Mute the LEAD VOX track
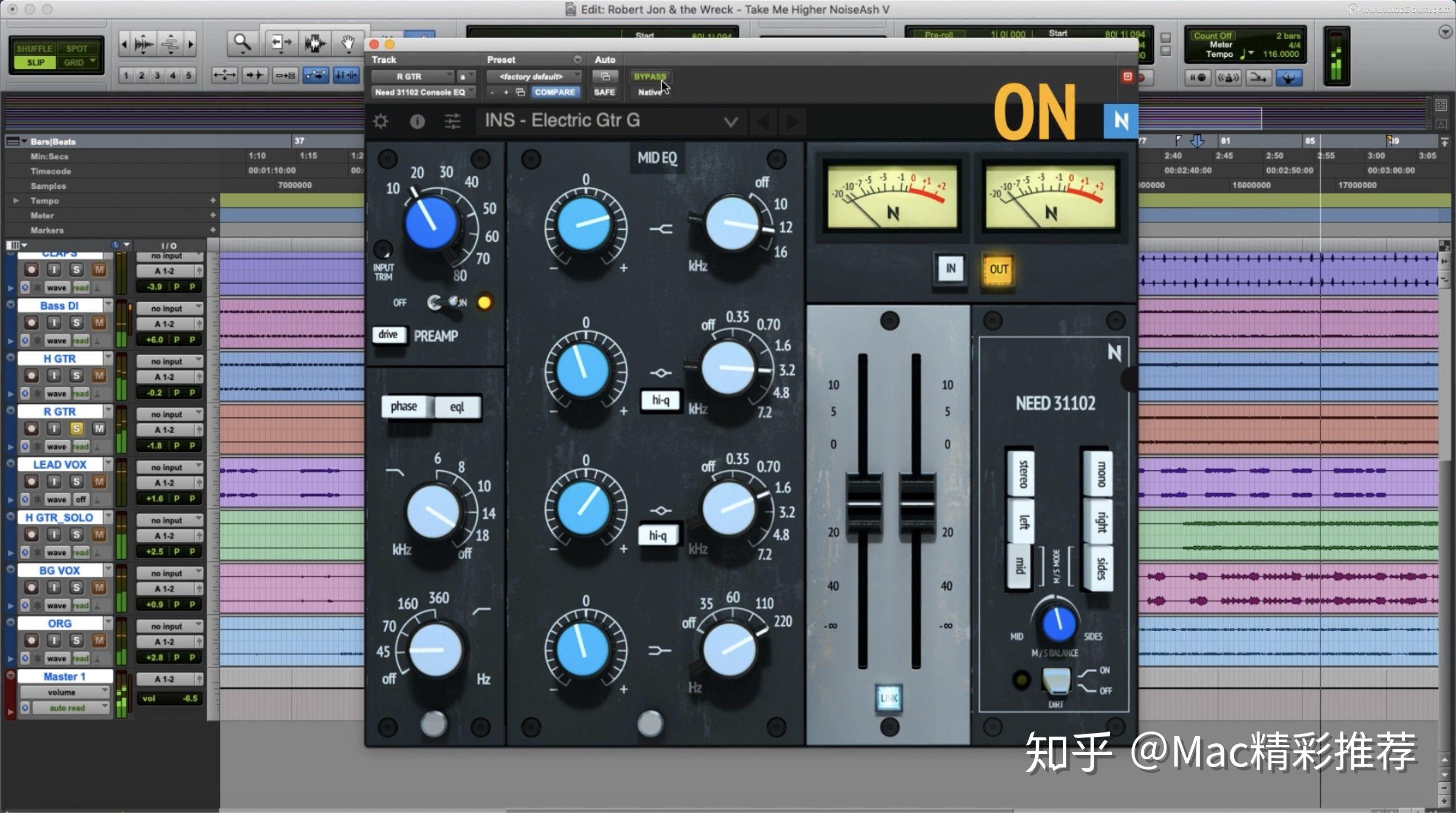 point(99,481)
